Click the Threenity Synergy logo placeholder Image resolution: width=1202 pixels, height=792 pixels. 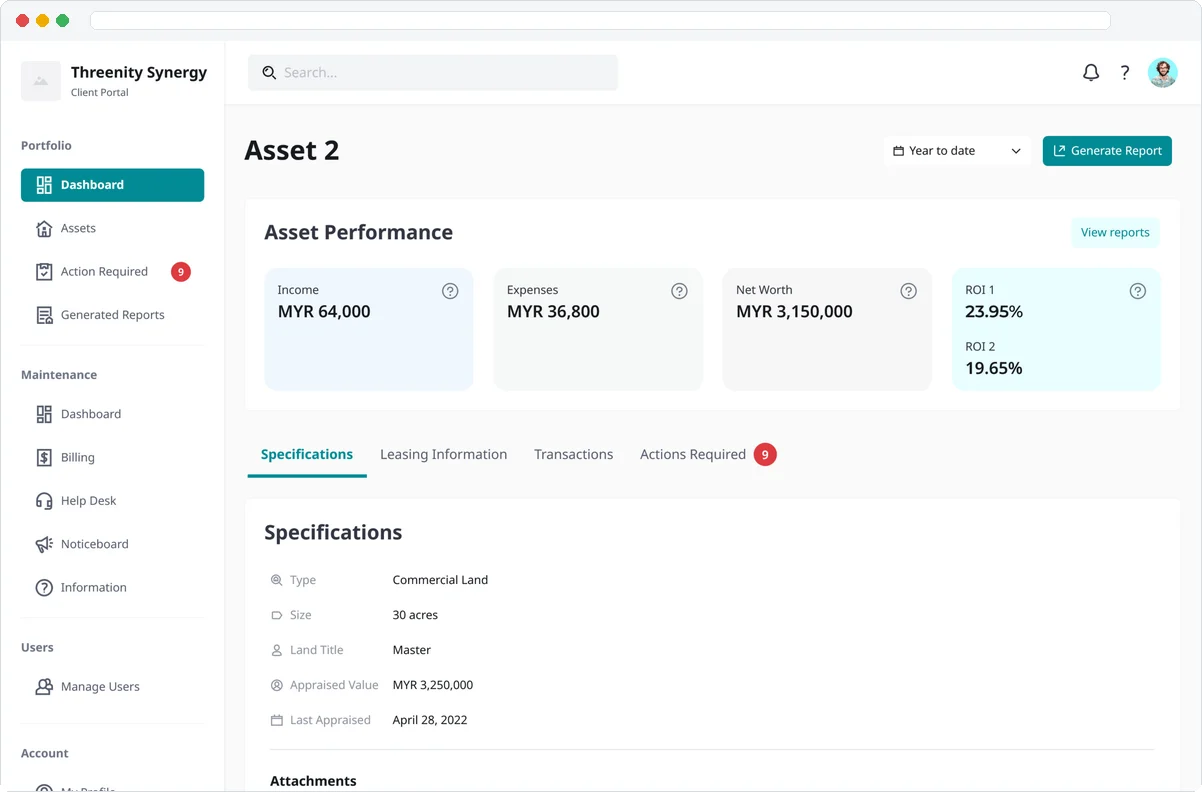(x=41, y=81)
